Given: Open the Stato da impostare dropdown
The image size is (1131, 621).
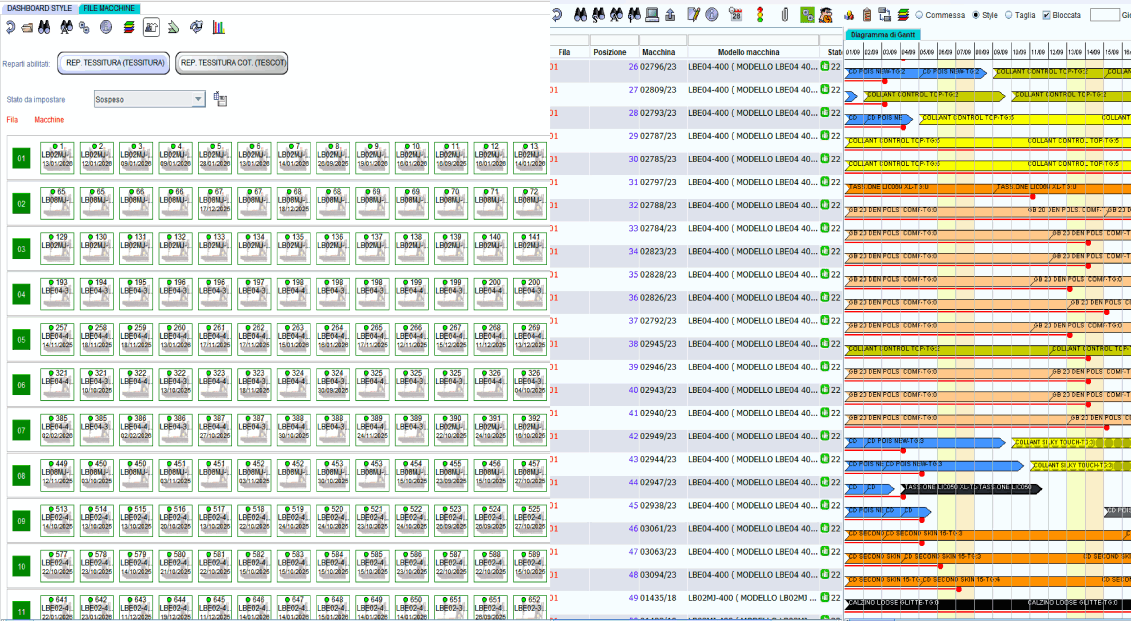Looking at the screenshot, I should (x=150, y=100).
